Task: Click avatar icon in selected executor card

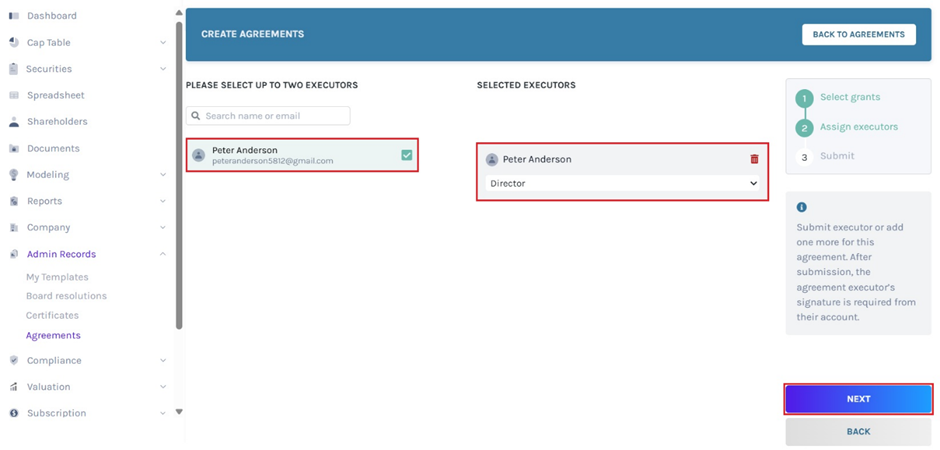Action: click(492, 159)
